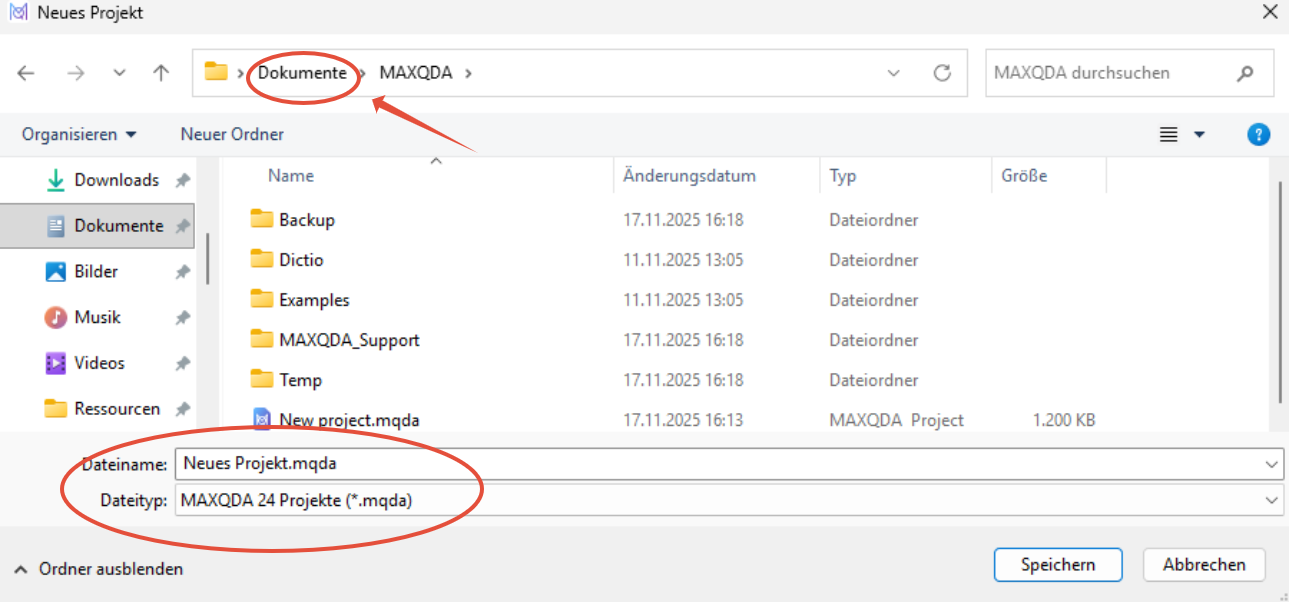This screenshot has width=1289, height=602.
Task: Click the search magnifier icon
Action: (1245, 73)
